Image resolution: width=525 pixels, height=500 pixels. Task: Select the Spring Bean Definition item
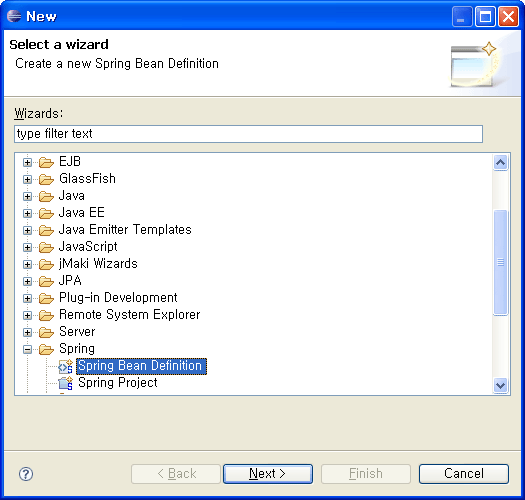141,366
